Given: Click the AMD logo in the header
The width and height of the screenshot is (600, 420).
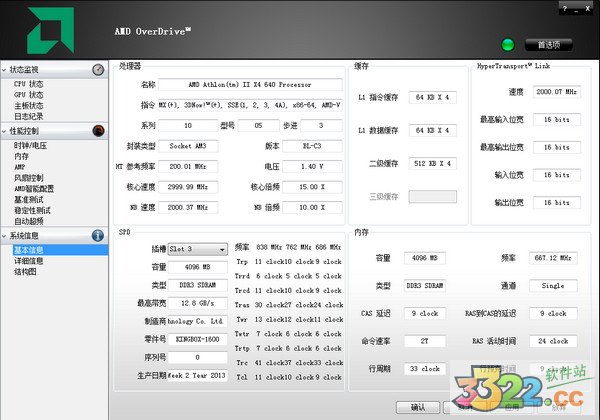Looking at the screenshot, I should [51, 30].
